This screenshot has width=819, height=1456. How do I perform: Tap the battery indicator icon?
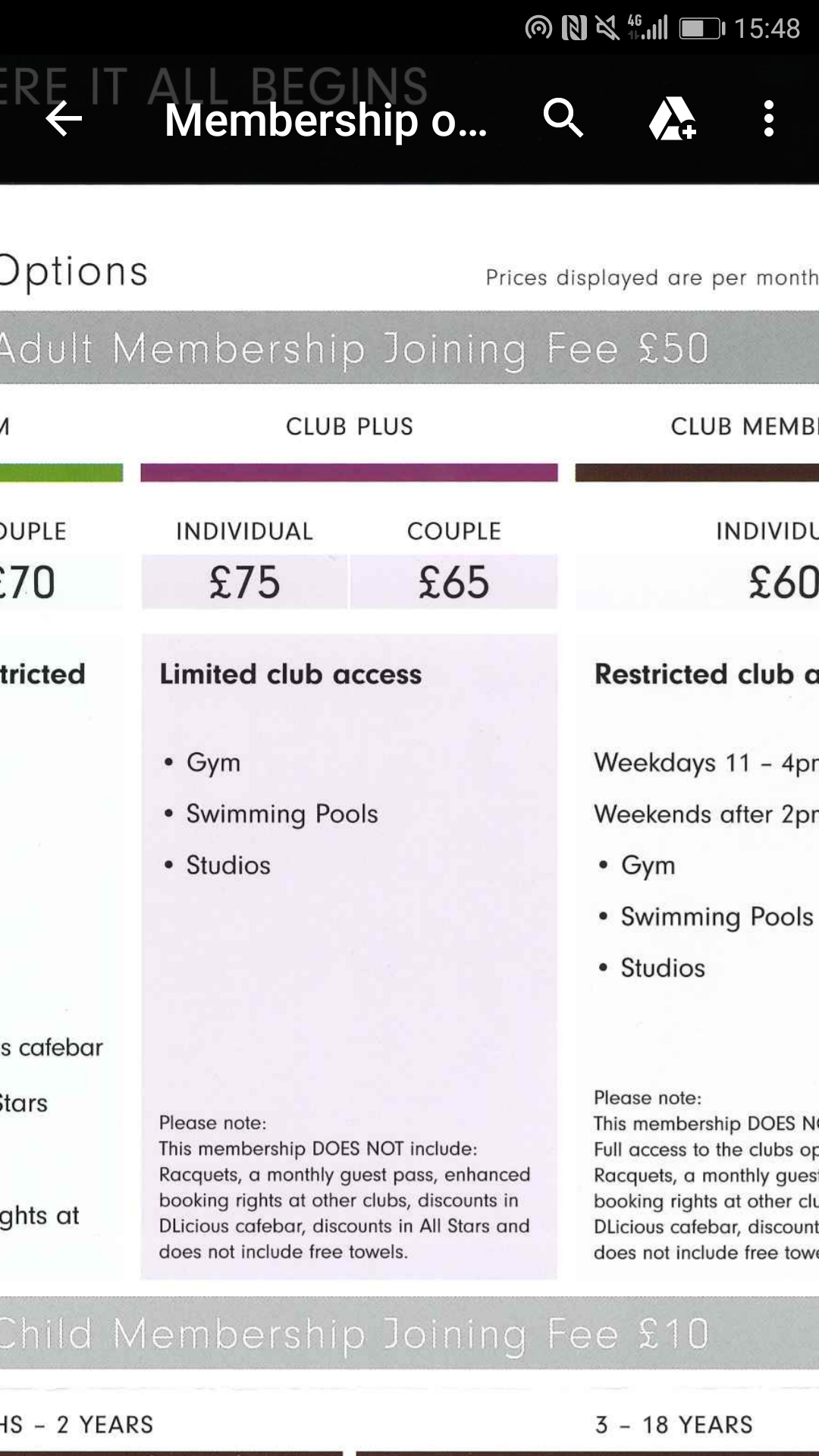[702, 29]
